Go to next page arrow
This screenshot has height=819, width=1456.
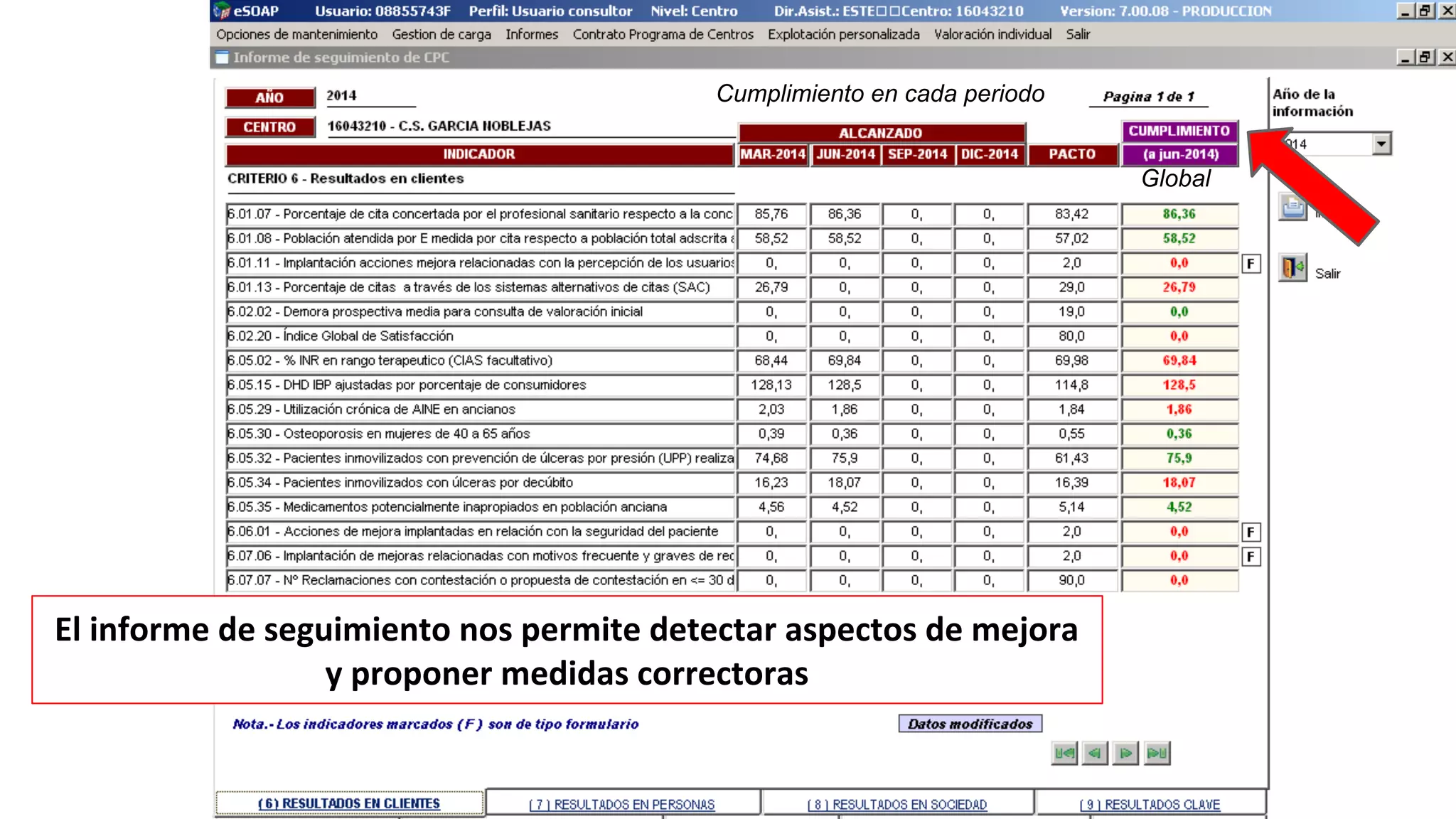tap(1126, 753)
